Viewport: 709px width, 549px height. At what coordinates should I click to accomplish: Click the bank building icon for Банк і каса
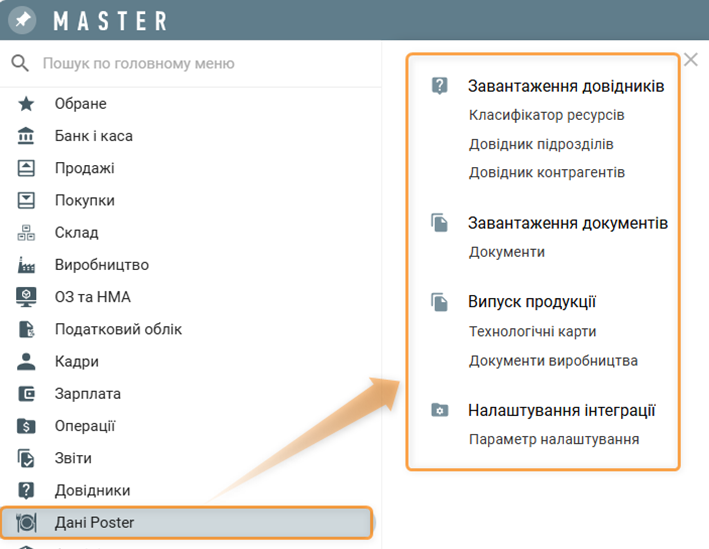pyautogui.click(x=26, y=136)
